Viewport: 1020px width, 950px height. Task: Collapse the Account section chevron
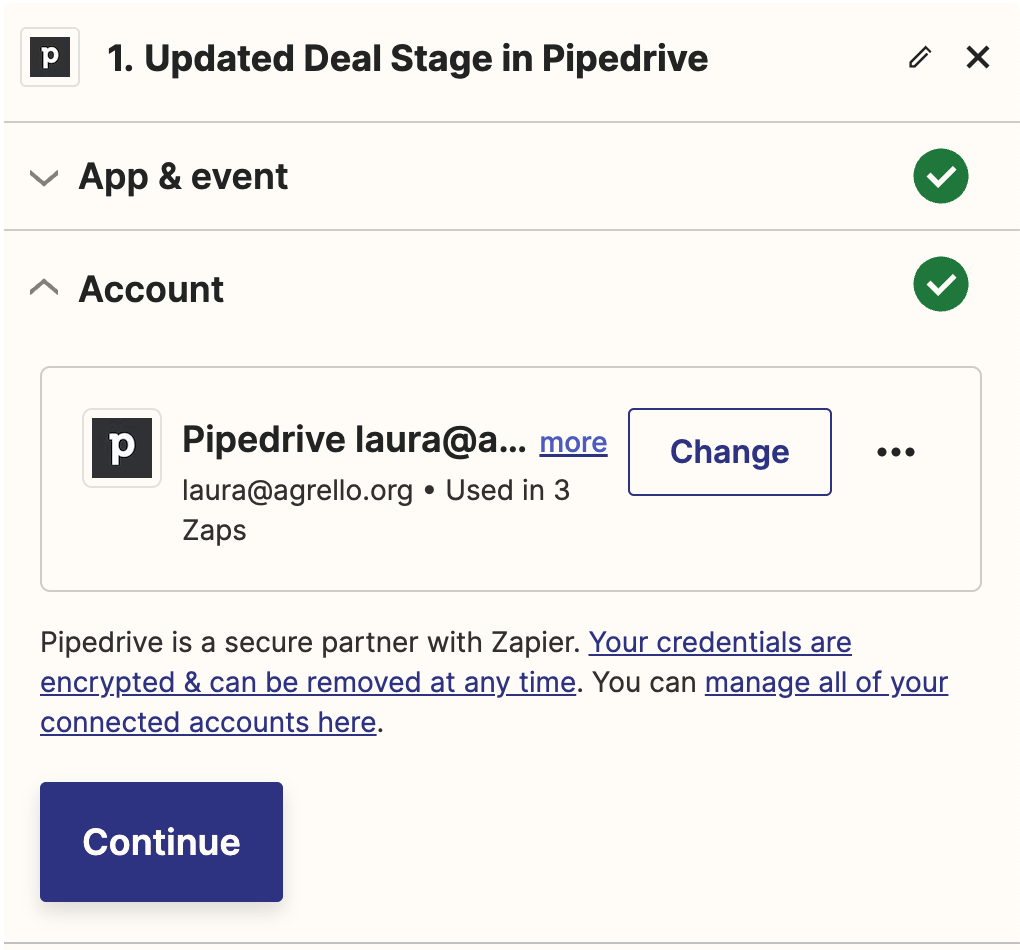coord(44,289)
